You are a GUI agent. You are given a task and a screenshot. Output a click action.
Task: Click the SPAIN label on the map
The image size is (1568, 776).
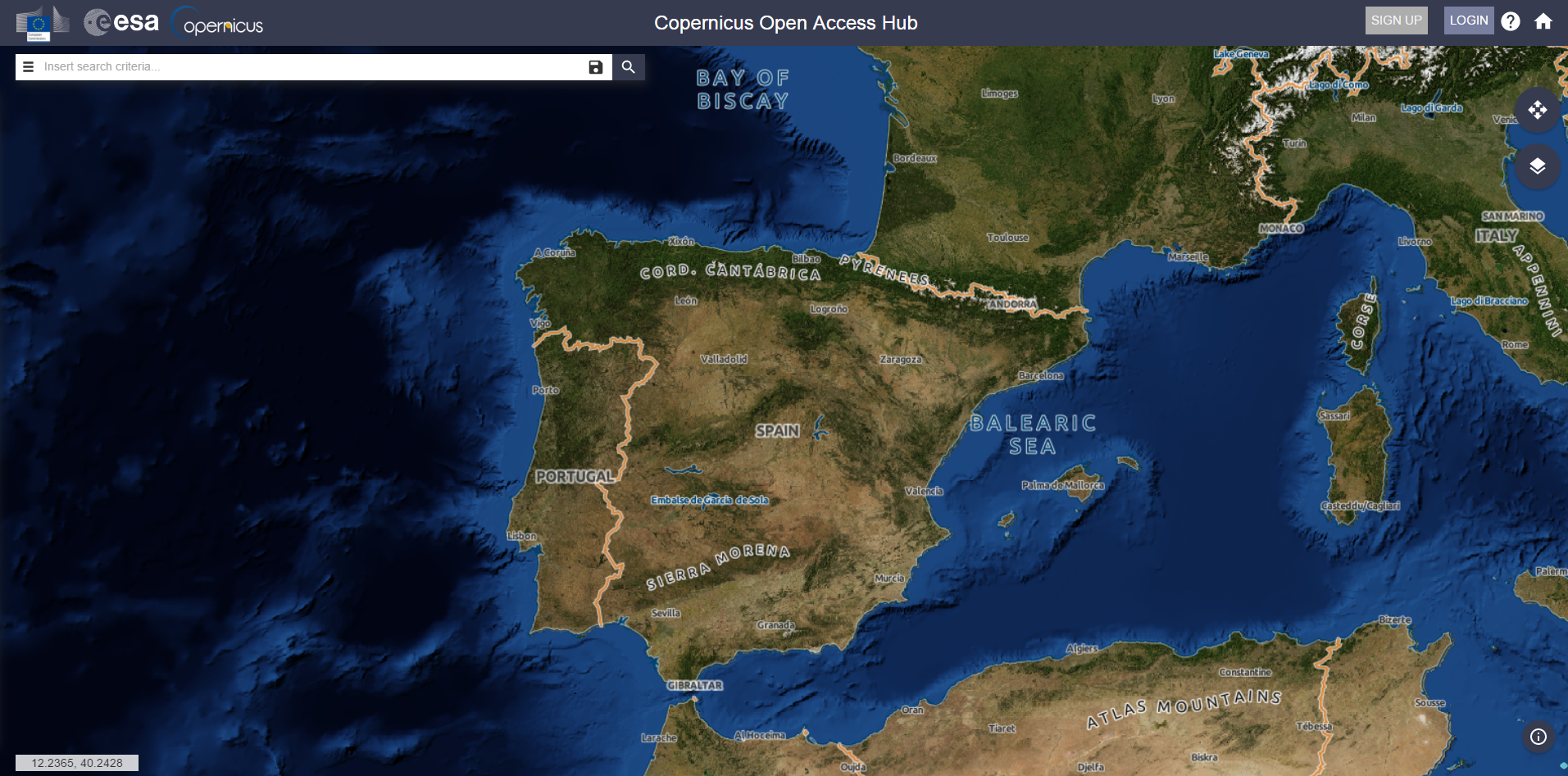[x=777, y=431]
